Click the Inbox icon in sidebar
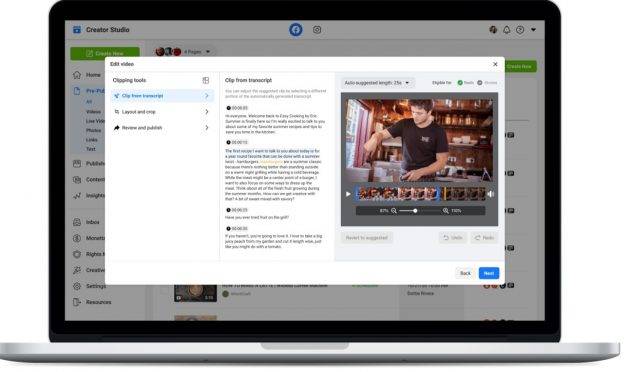 pyautogui.click(x=77, y=222)
